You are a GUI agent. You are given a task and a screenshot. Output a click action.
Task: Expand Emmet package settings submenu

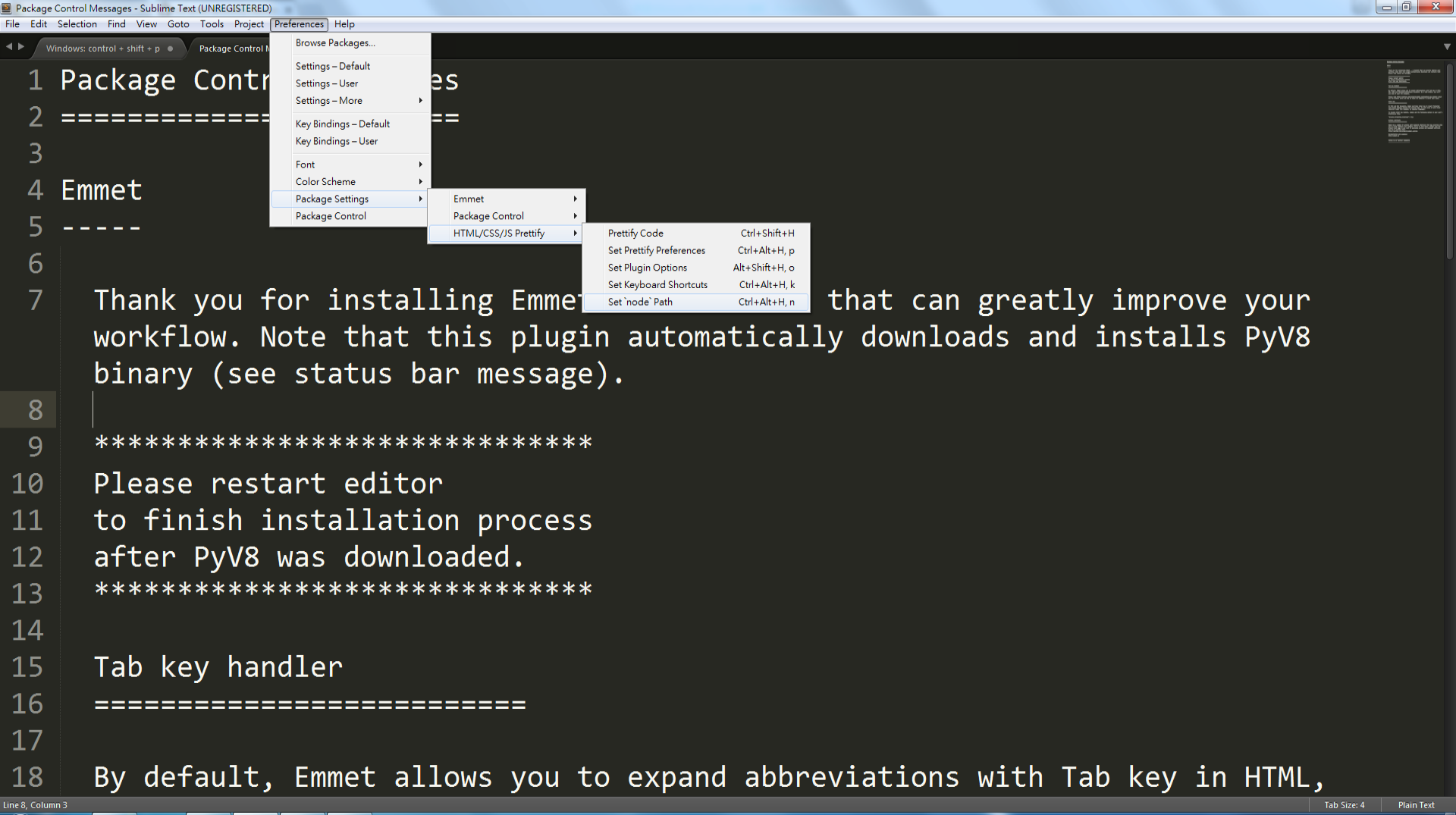507,199
